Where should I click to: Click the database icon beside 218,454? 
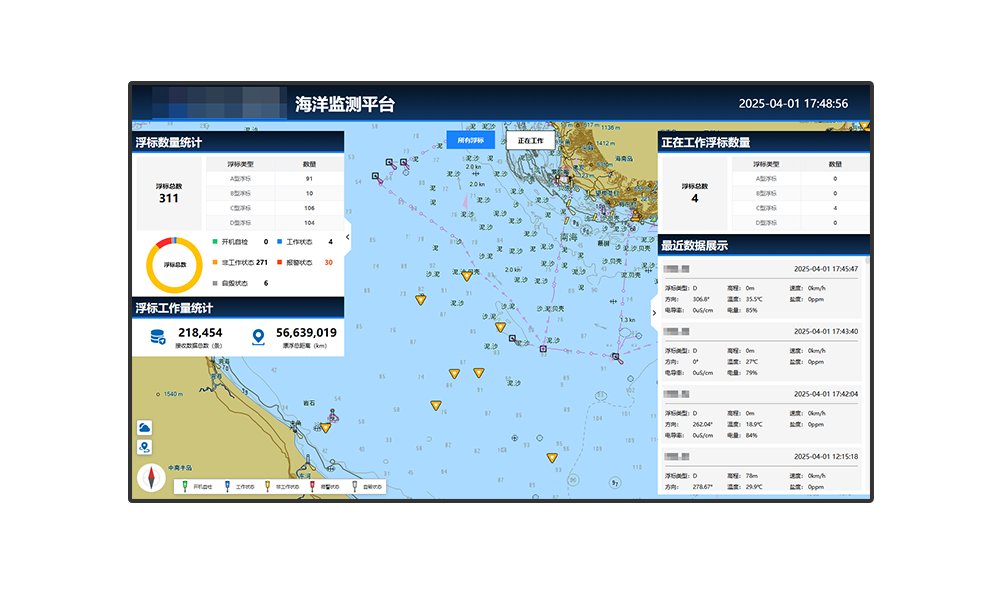click(x=158, y=337)
